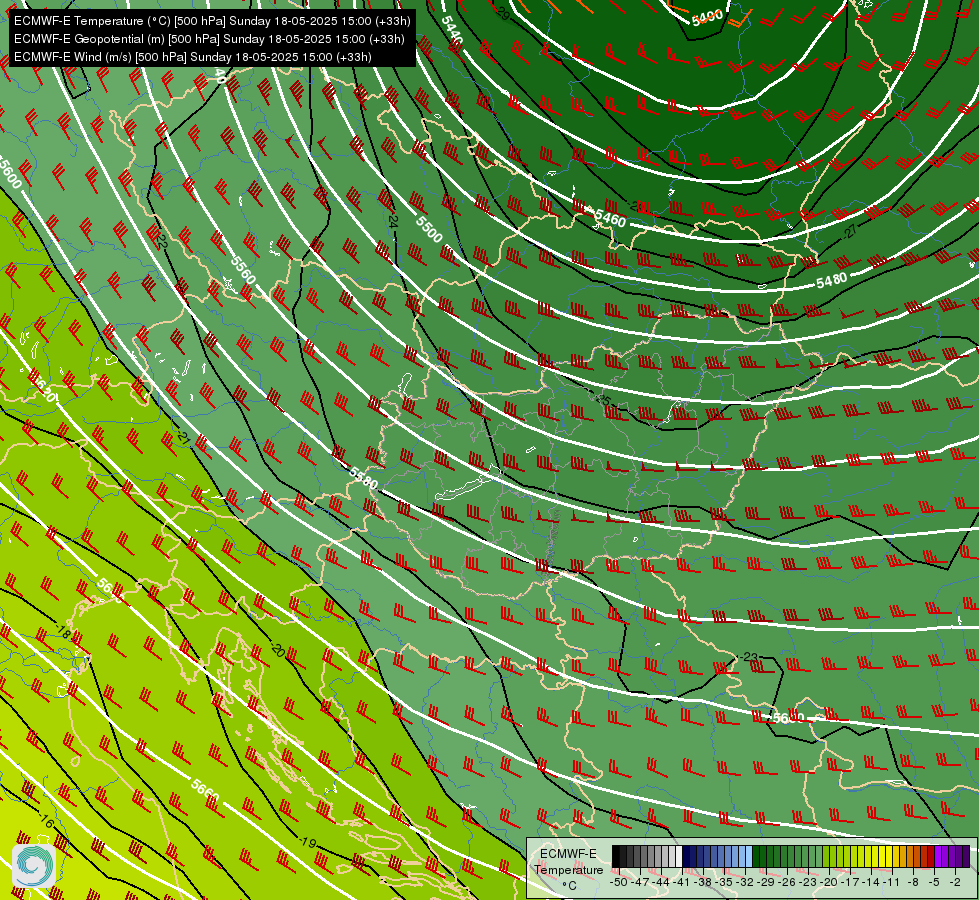
Task: Click the -11 legend tick label
Action: pyautogui.click(x=891, y=882)
